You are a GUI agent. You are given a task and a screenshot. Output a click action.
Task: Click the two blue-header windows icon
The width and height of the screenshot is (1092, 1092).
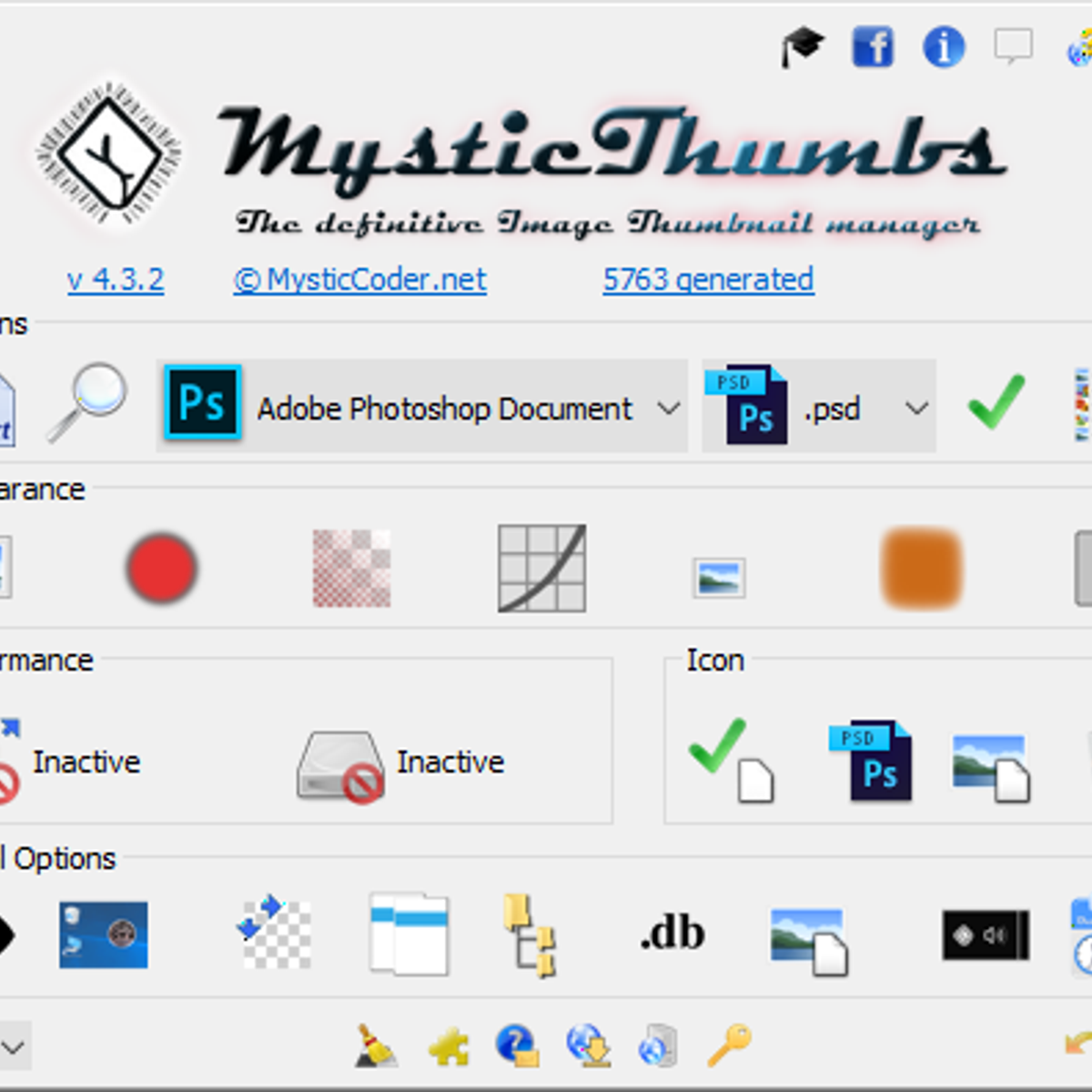tap(409, 934)
